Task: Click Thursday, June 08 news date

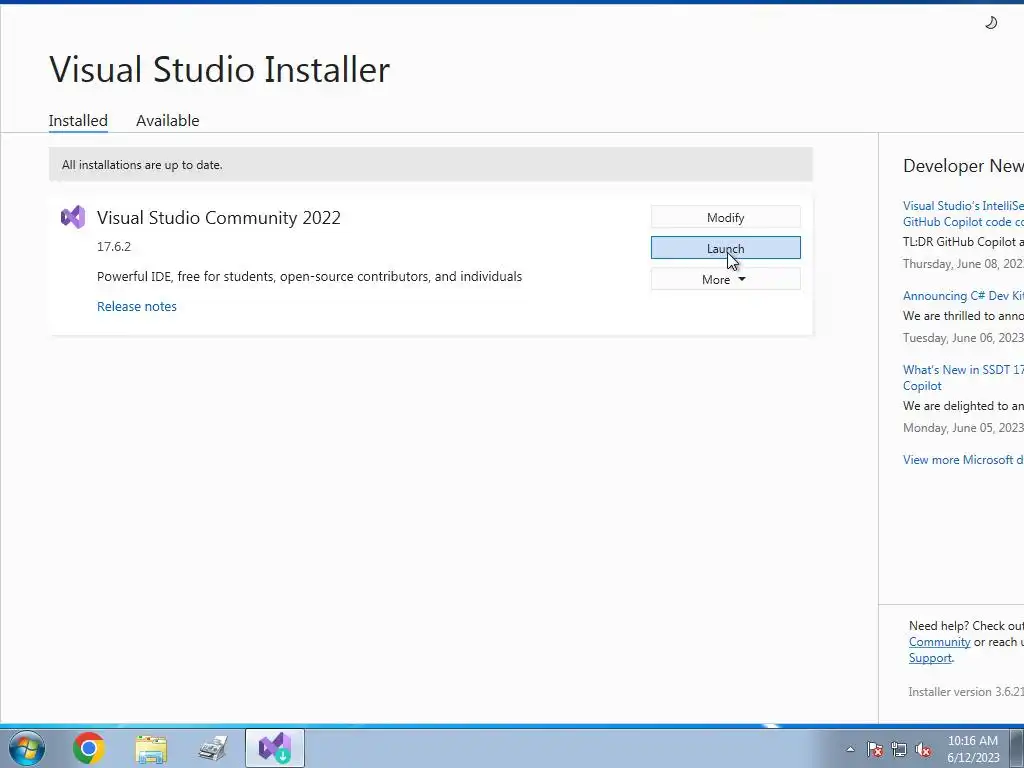Action: point(963,264)
